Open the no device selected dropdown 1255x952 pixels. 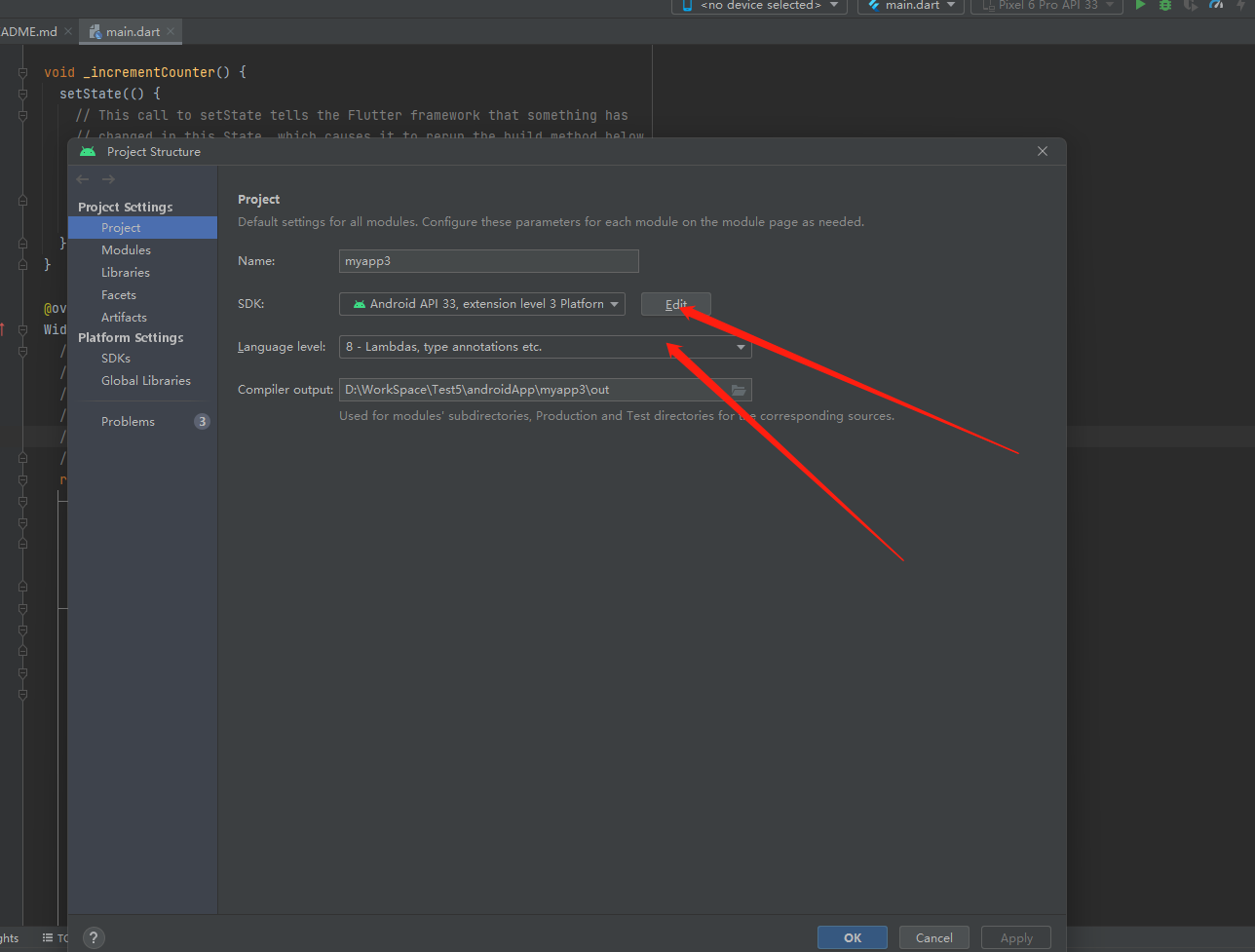(759, 6)
